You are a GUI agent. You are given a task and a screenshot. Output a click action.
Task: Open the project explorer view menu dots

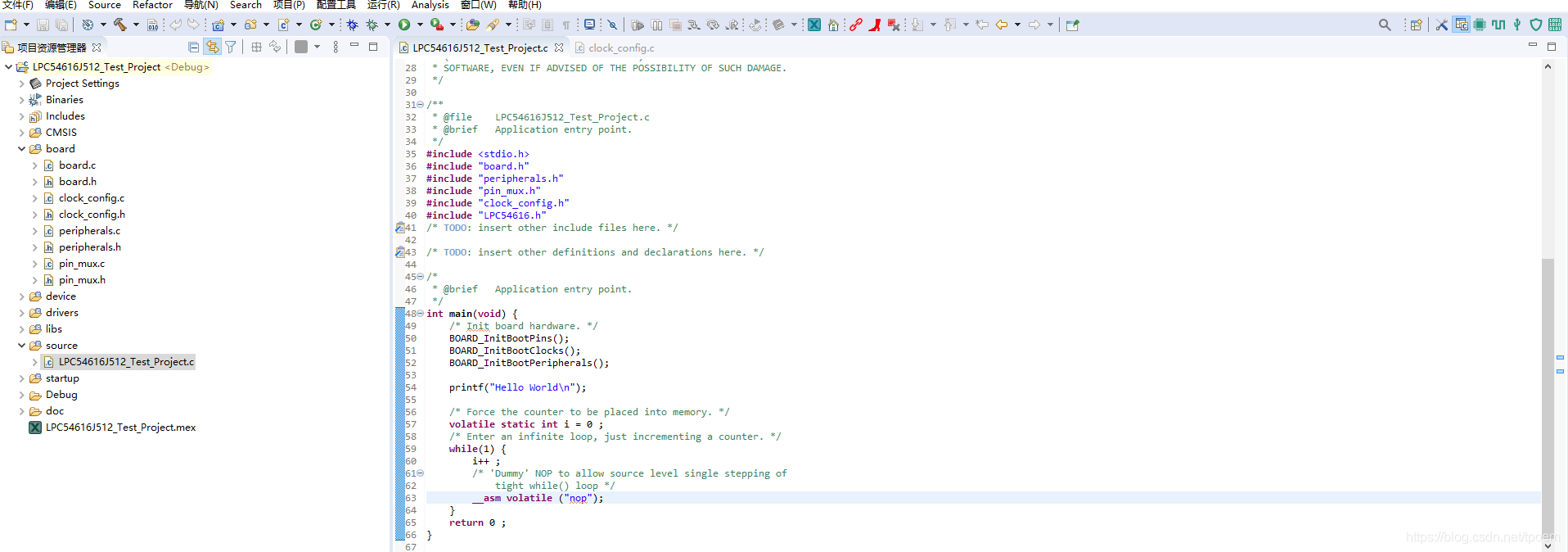336,47
